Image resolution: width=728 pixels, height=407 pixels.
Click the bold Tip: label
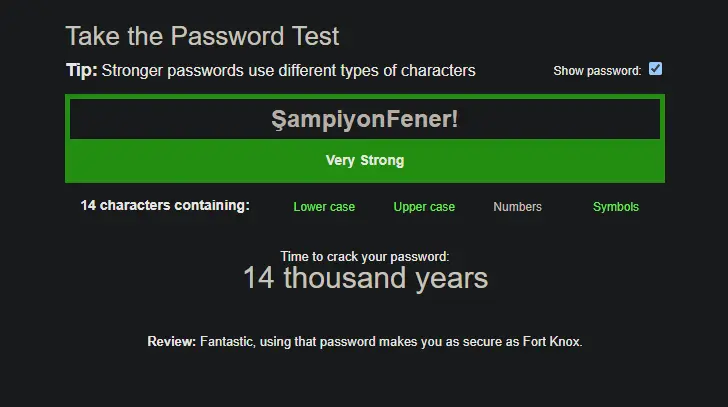[82, 71]
